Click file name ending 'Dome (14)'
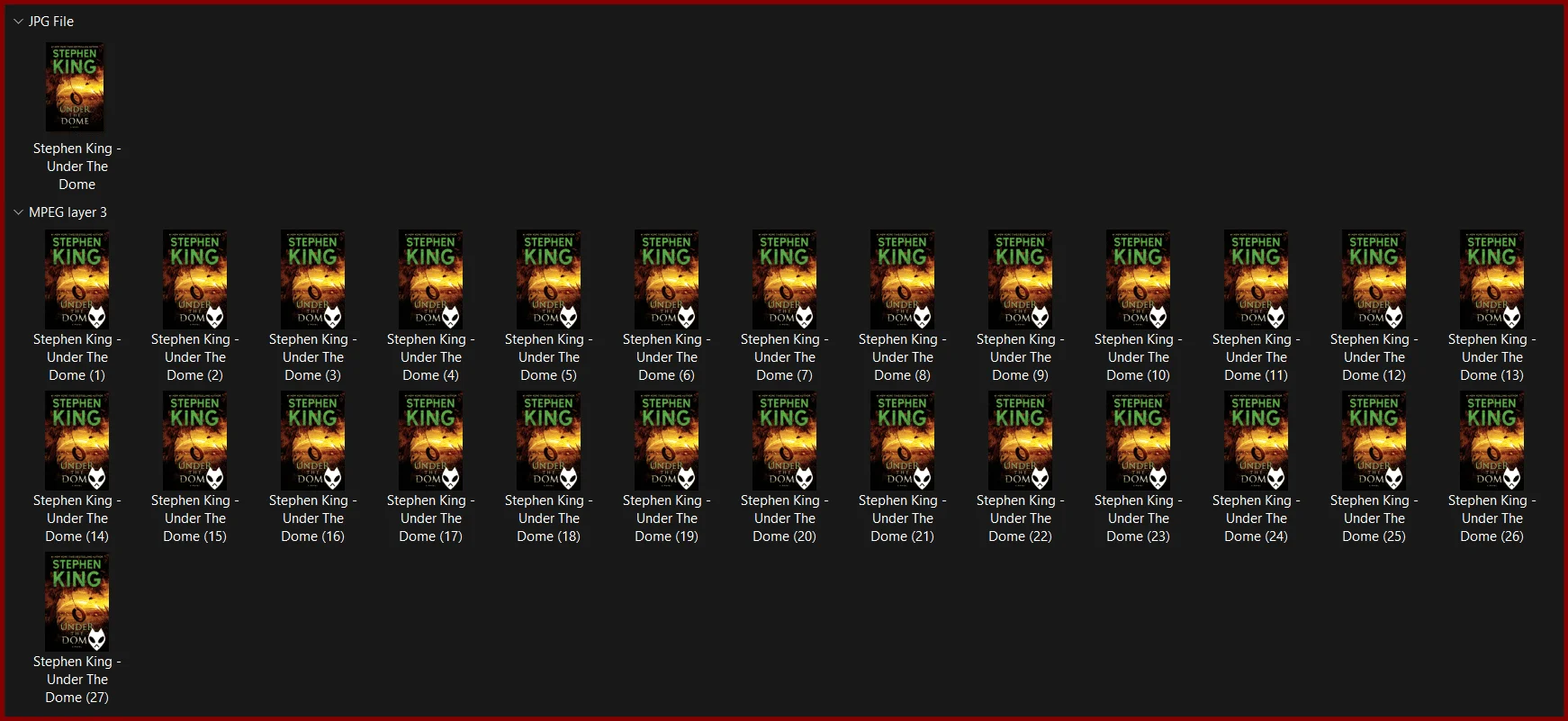The width and height of the screenshot is (1568, 721). coord(77,518)
